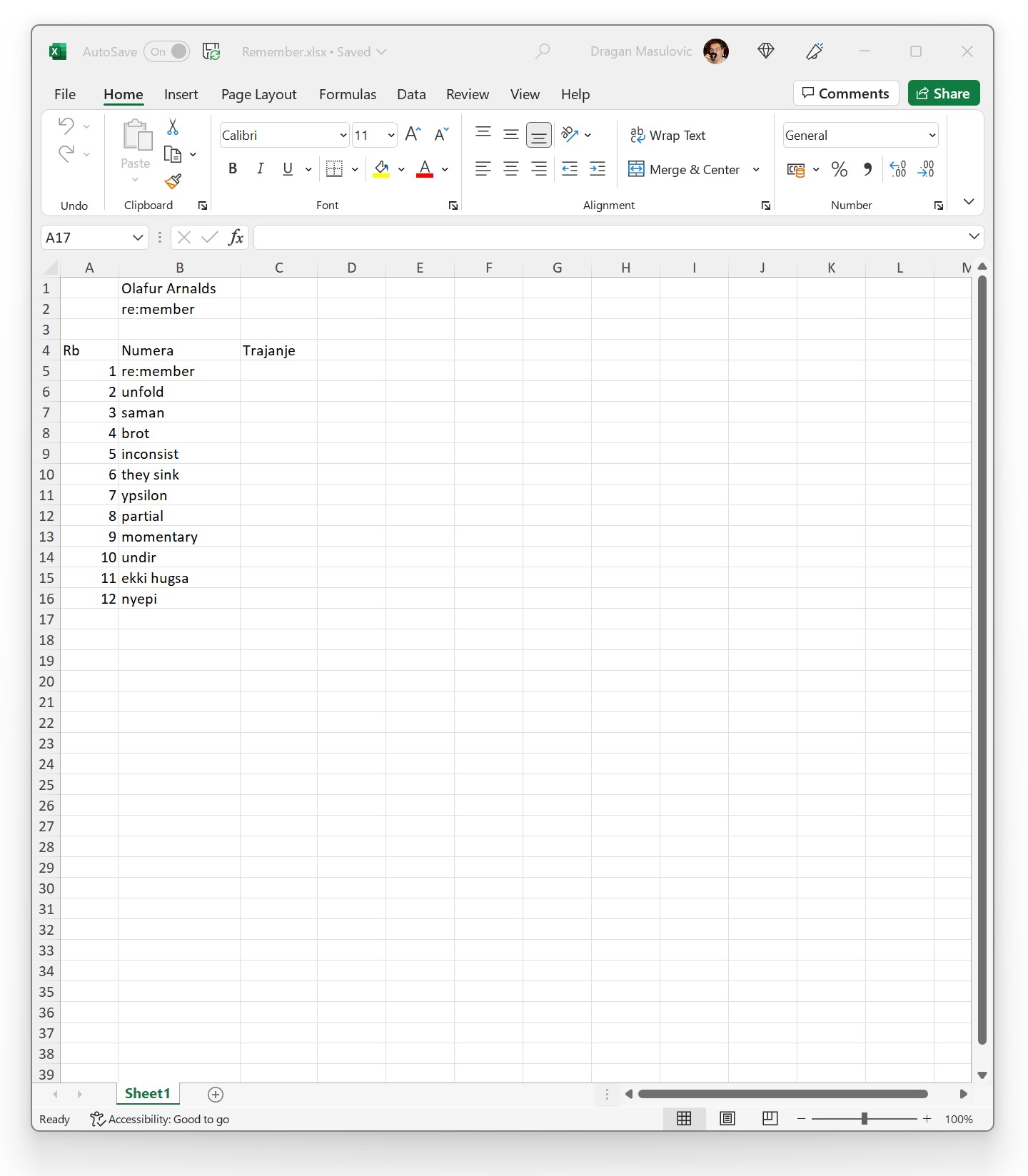
Task: Add a new sheet with plus icon
Action: (216, 1094)
